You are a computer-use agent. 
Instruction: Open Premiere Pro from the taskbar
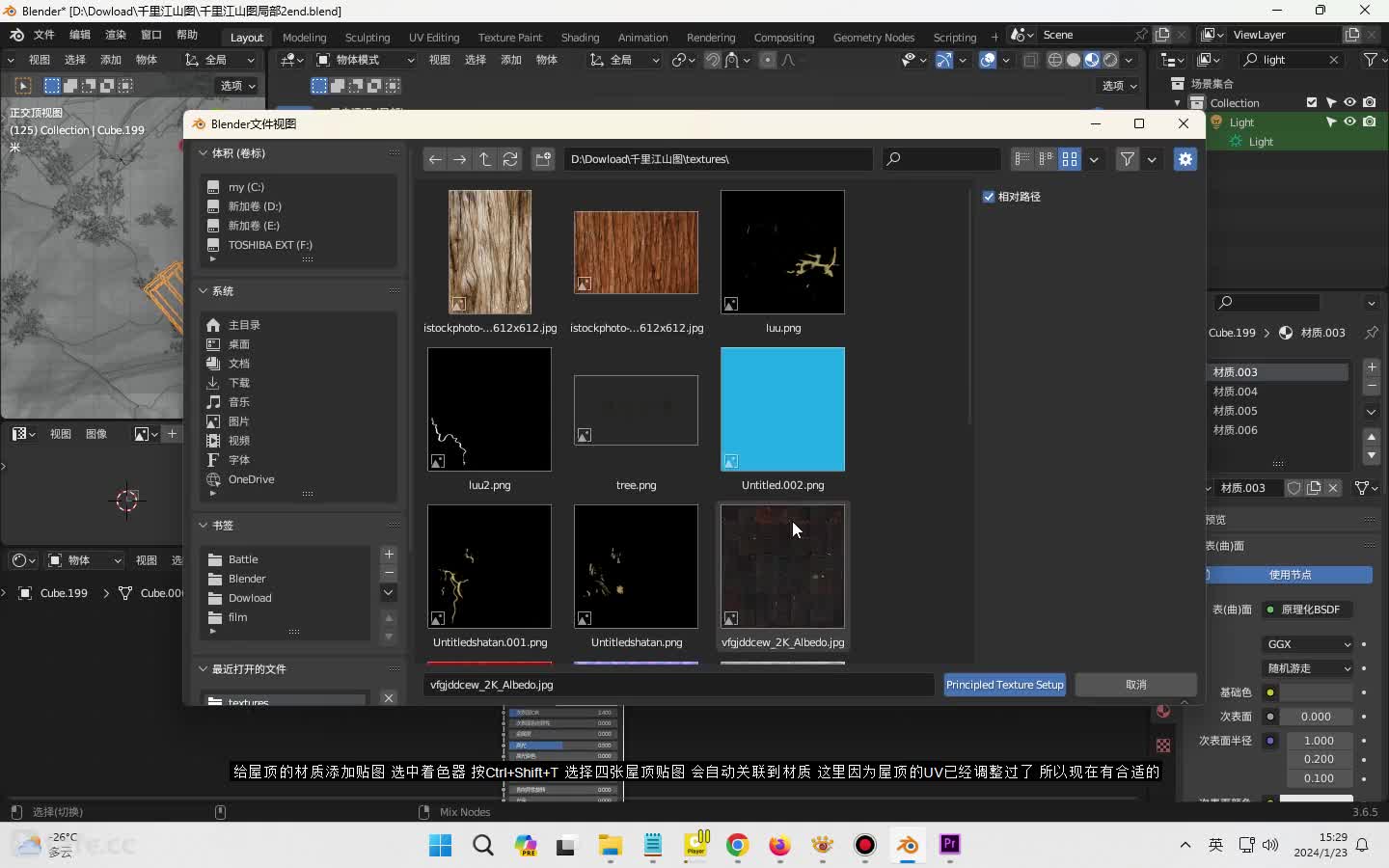tap(950, 845)
